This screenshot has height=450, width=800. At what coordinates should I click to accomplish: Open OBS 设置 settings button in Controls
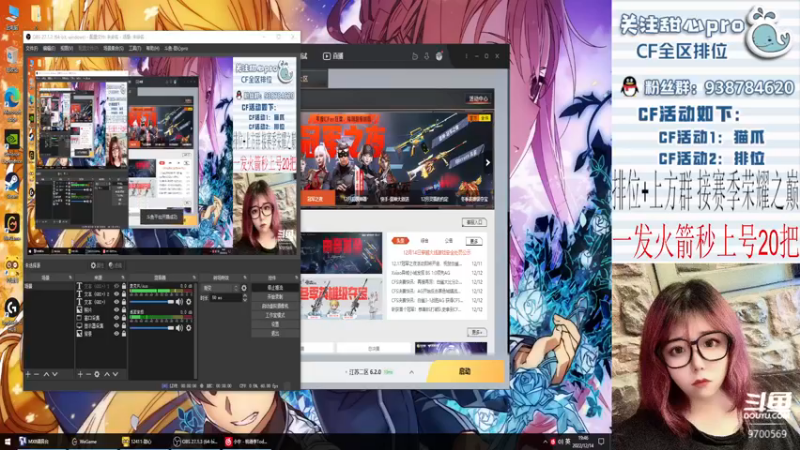pyautogui.click(x=275, y=324)
